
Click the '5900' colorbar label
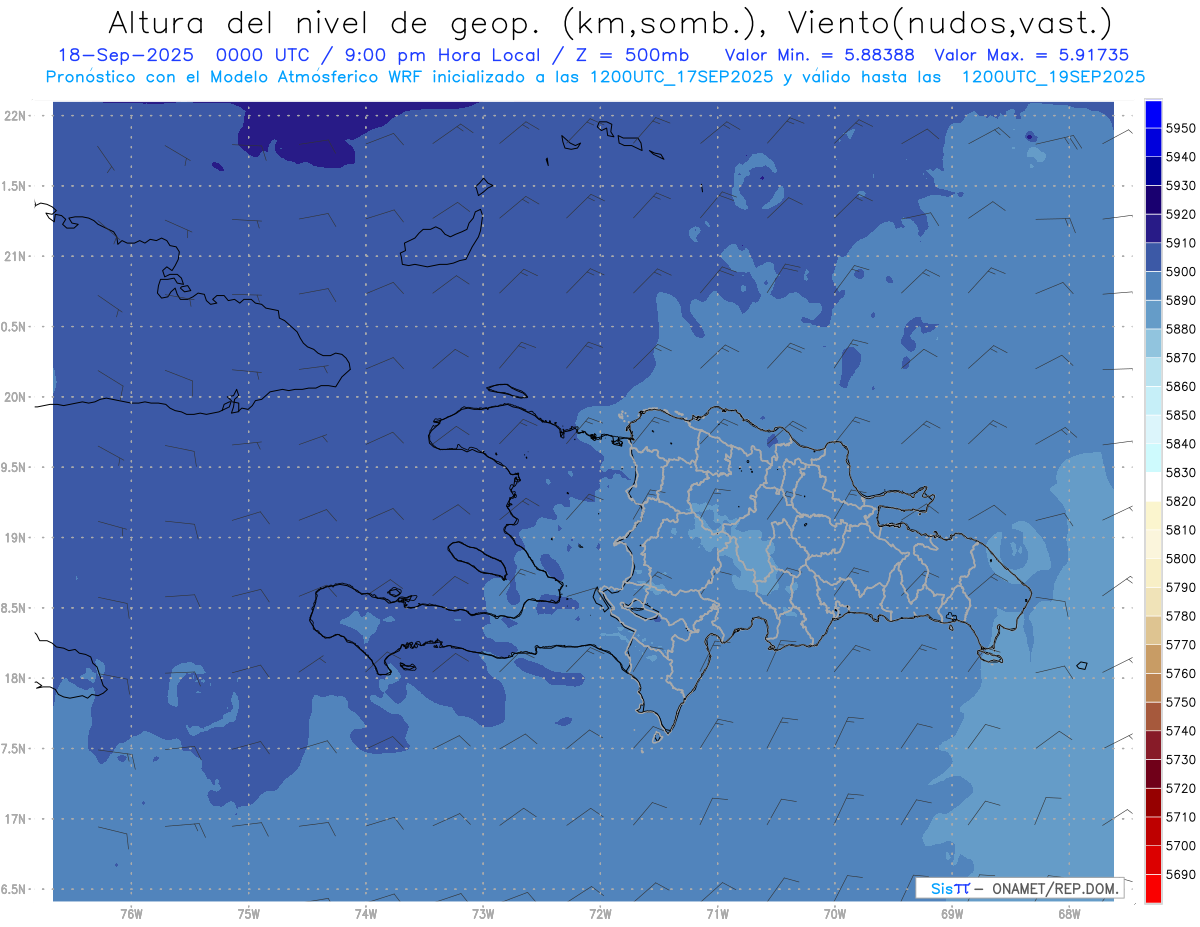click(x=1181, y=272)
